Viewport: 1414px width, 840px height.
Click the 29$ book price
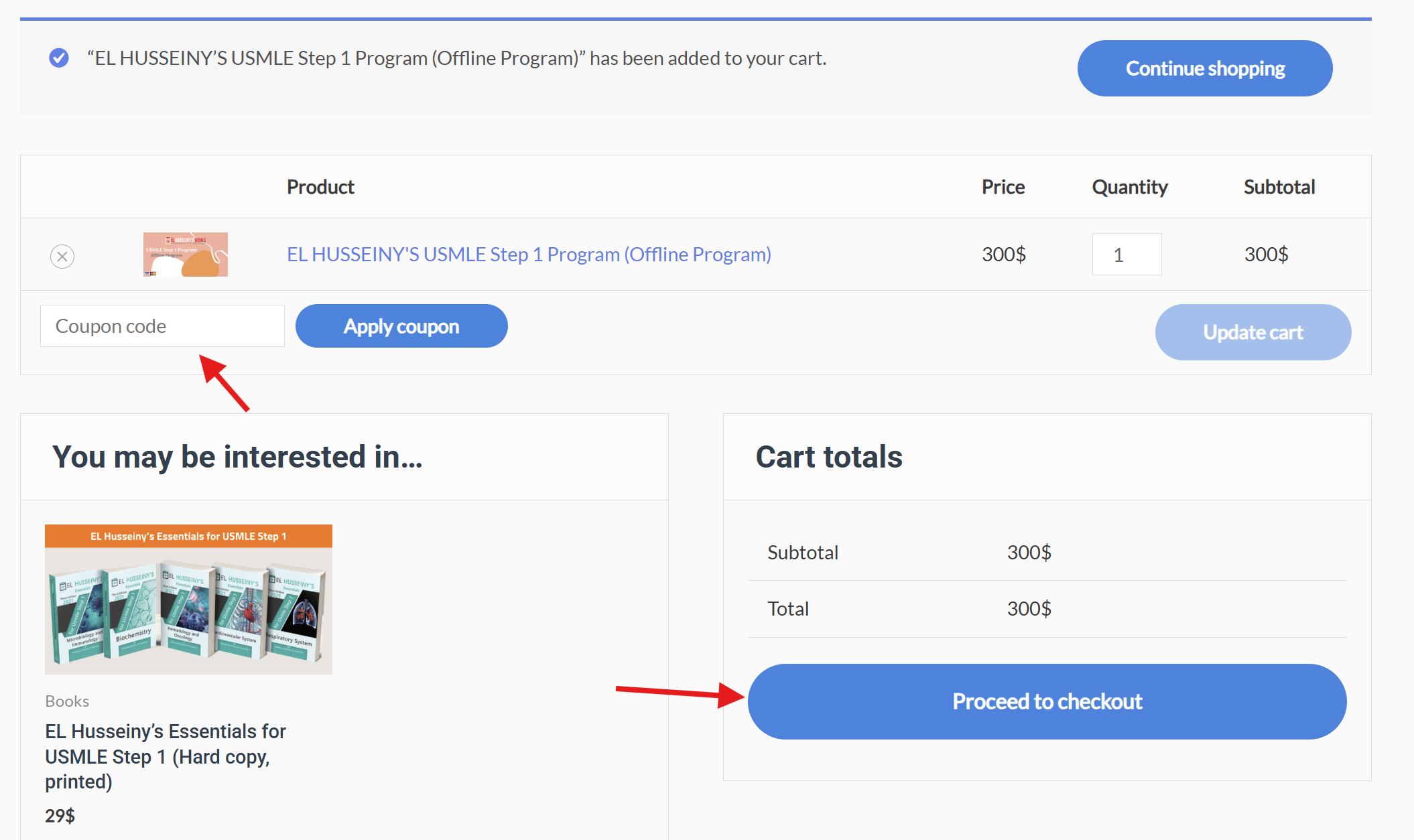point(60,816)
